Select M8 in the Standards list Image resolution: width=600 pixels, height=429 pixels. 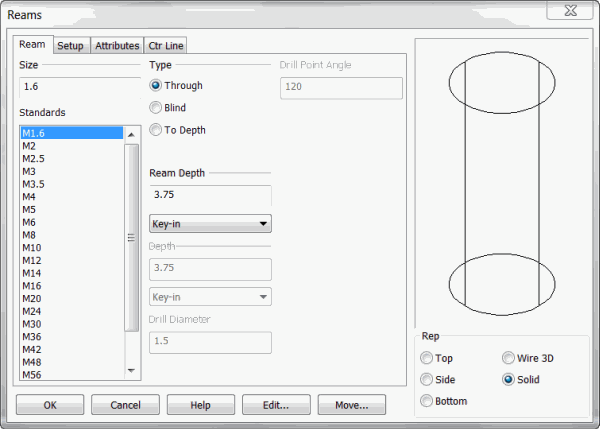click(x=72, y=235)
